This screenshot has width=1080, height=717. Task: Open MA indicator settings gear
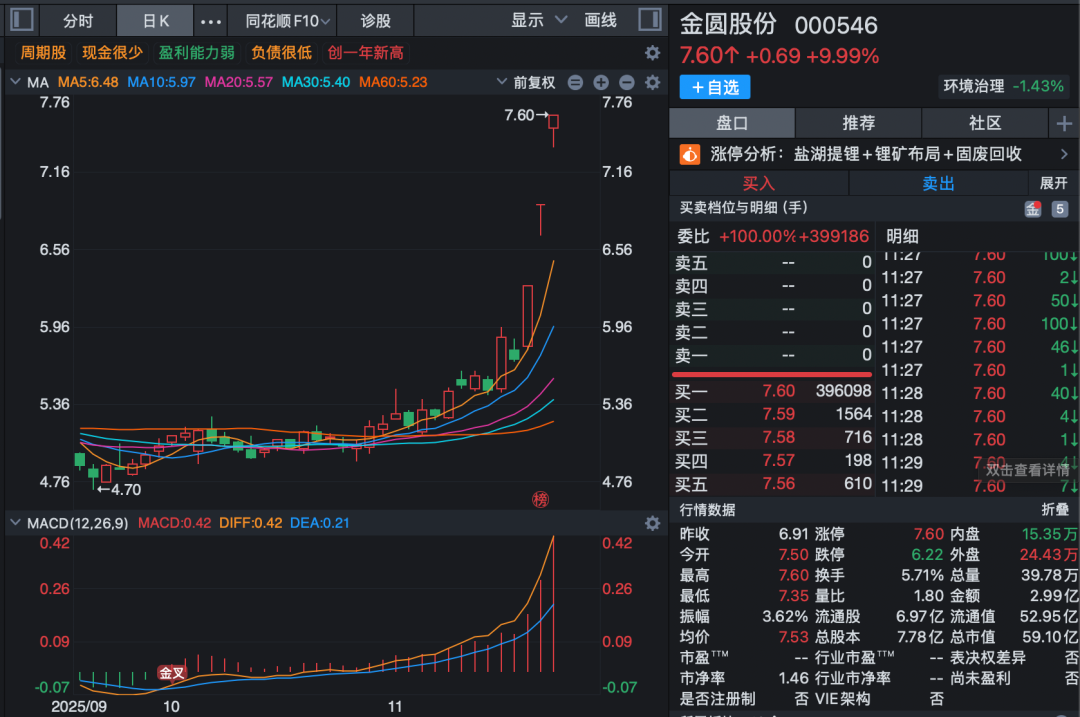coord(652,83)
